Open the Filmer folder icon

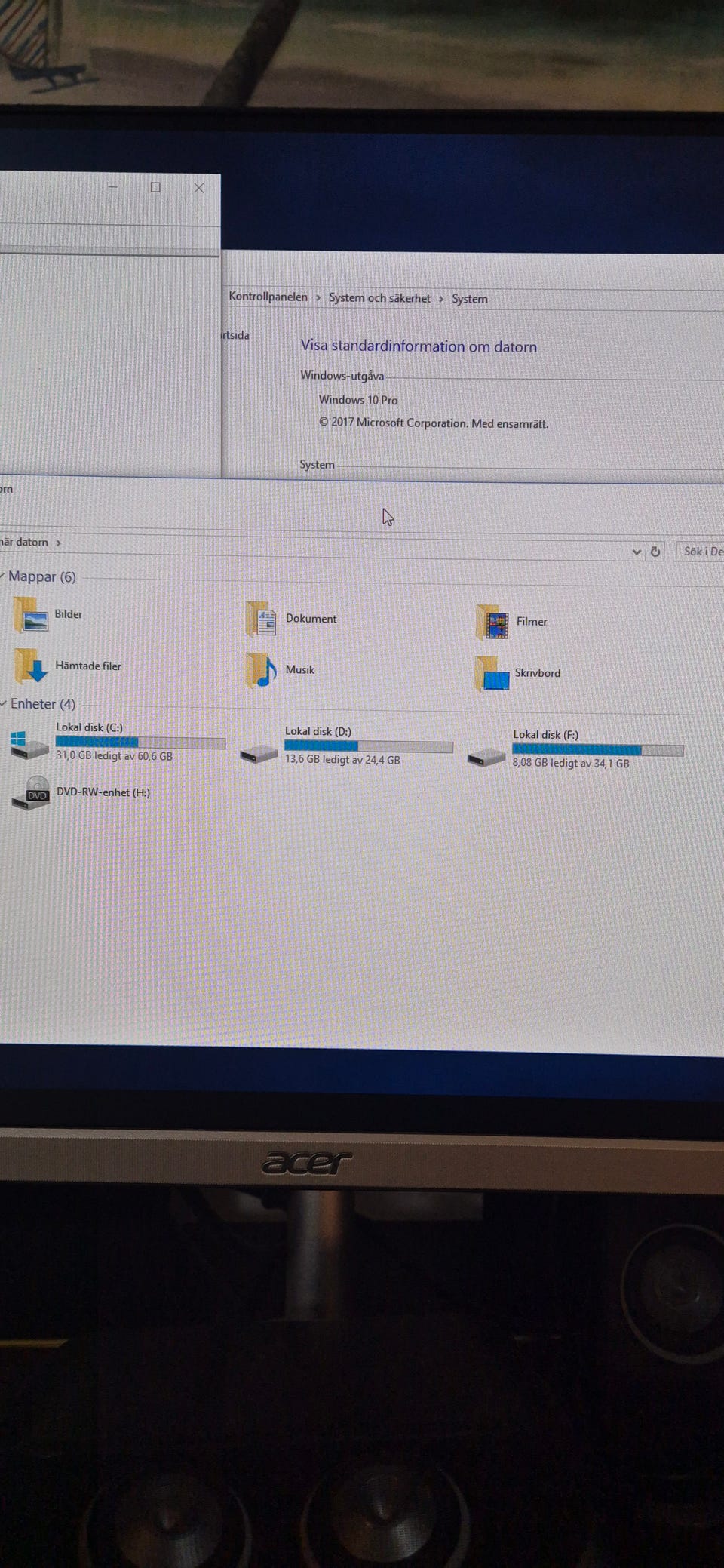pos(492,623)
